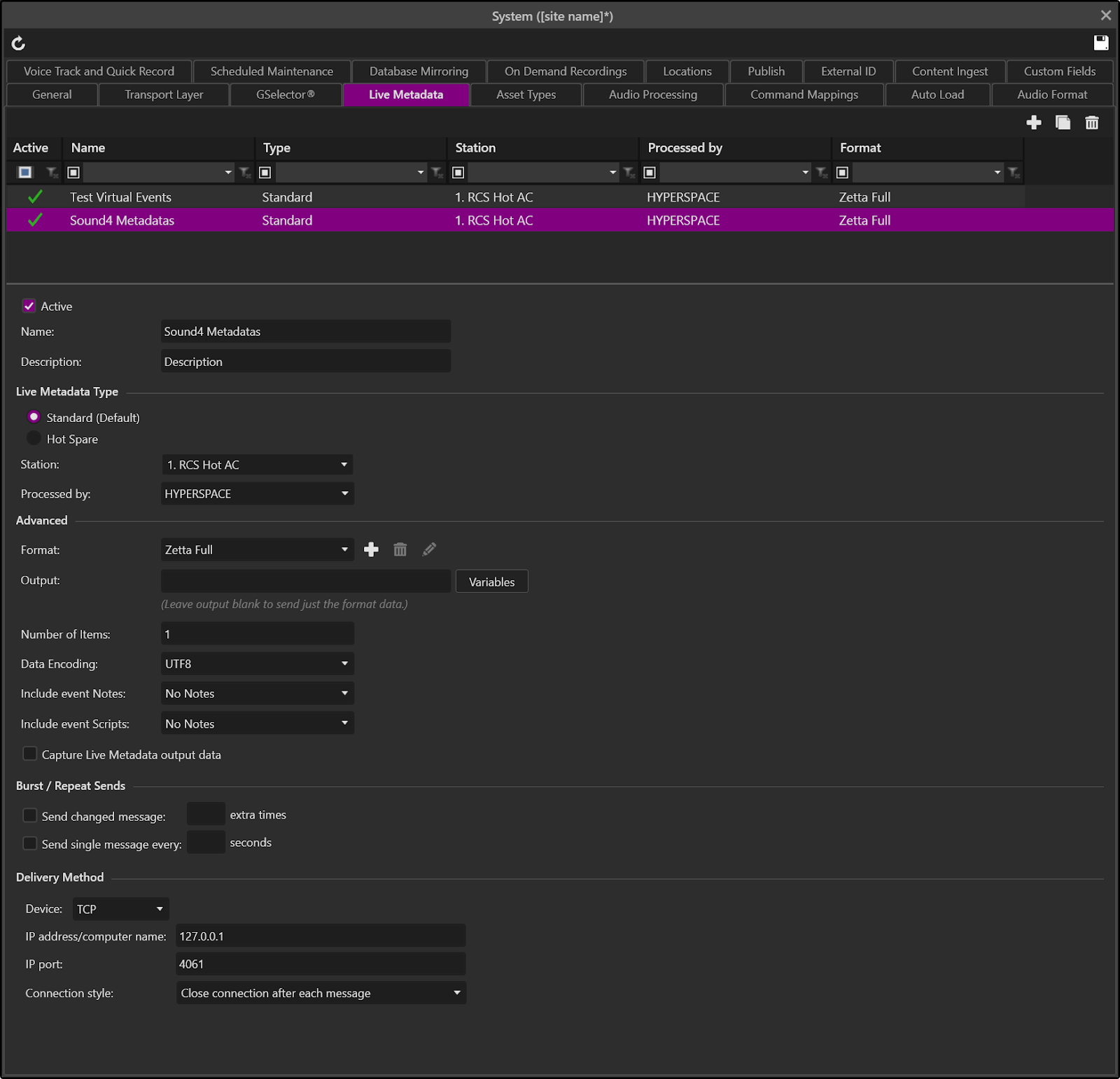Click filter operator icon in Format column
Screen dimensions: 1120x1079
842,172
